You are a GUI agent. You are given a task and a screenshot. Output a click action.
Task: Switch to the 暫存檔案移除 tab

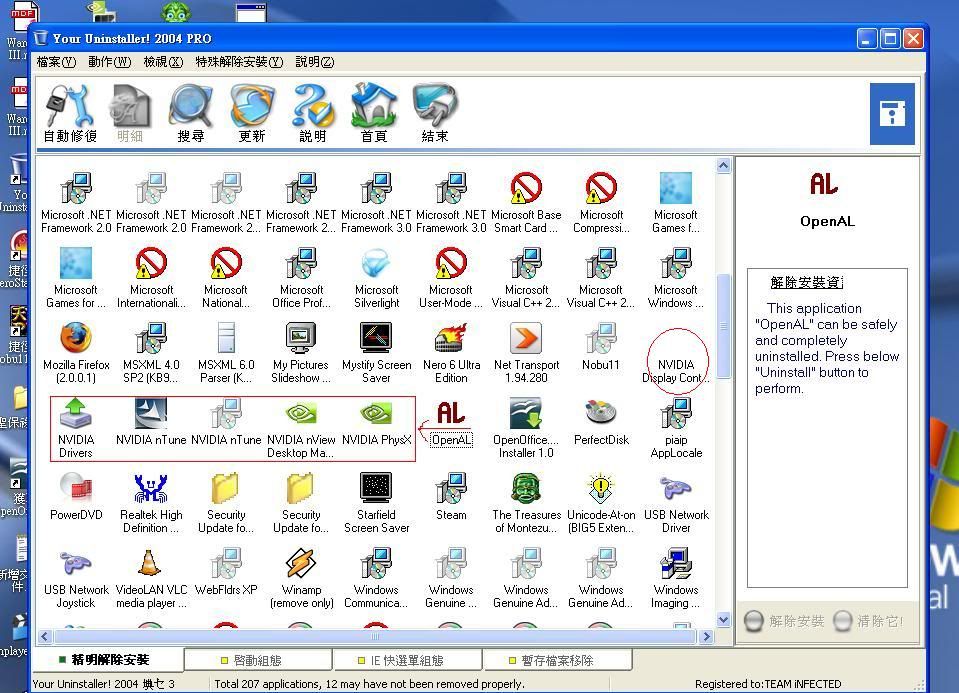(557, 660)
